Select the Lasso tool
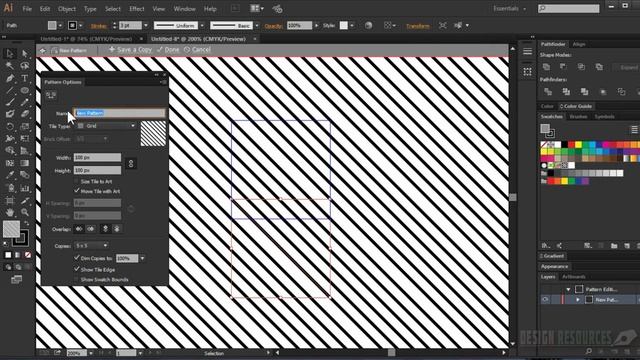The width and height of the screenshot is (640, 360). point(24,66)
